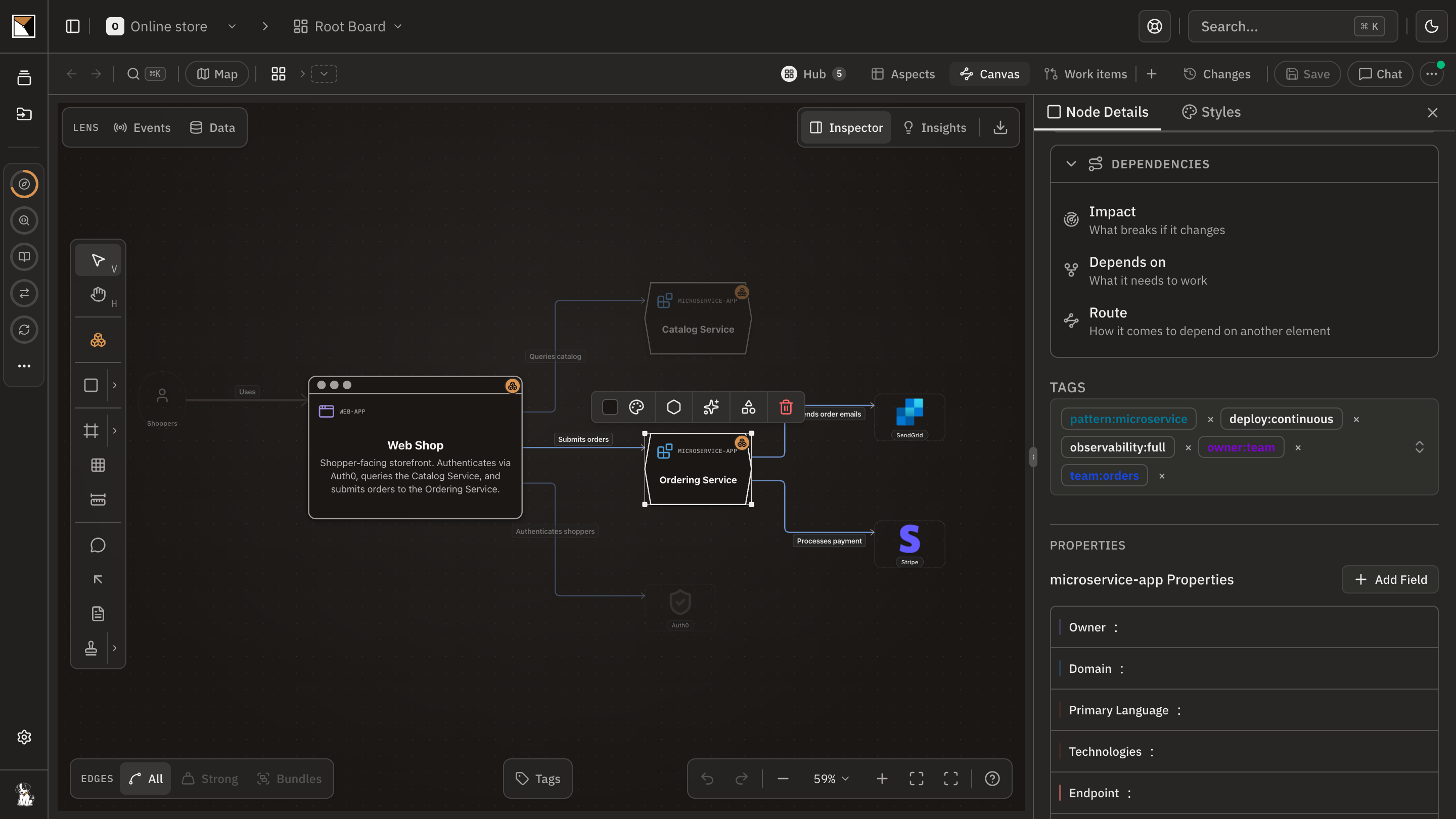
Task: Toggle the Inspector panel
Action: [846, 128]
